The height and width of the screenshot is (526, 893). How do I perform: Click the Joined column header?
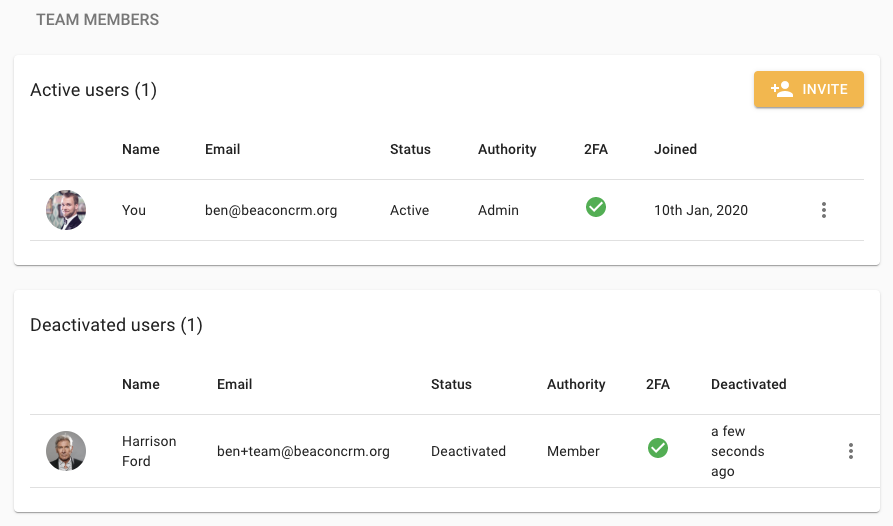pos(675,149)
